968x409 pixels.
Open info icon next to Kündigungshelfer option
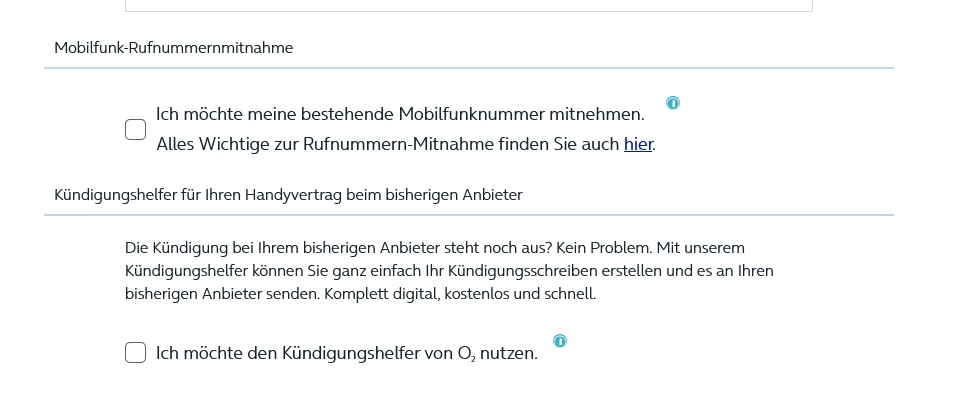560,341
